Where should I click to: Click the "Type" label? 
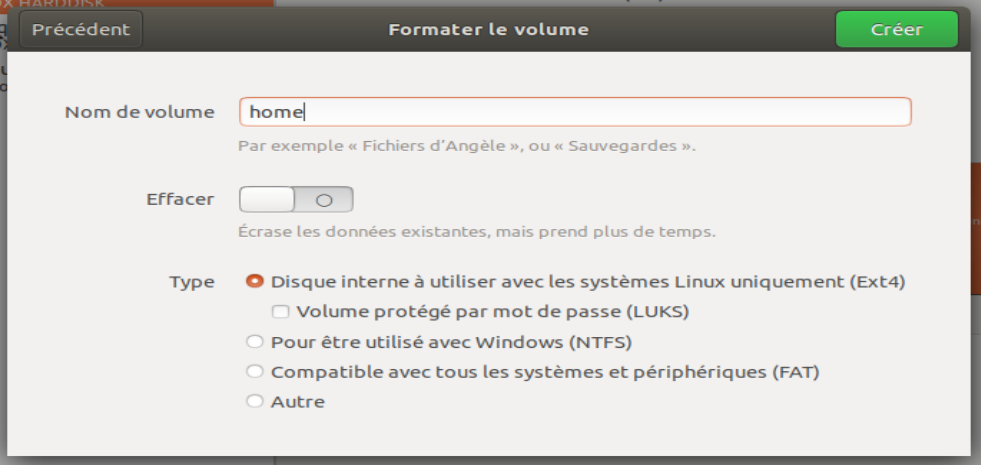tap(192, 282)
